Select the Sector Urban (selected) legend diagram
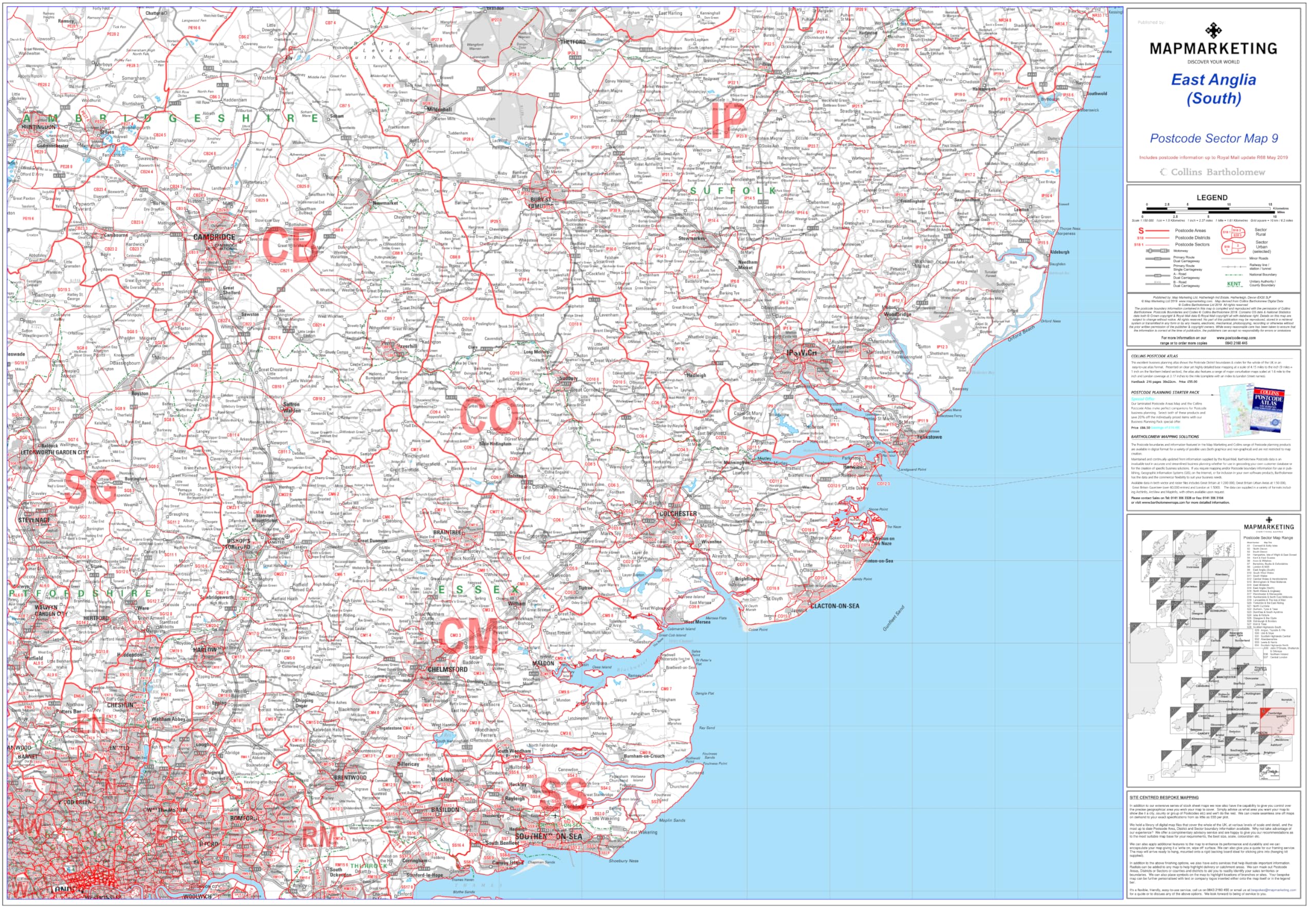This screenshot has width=1316, height=909. 1233,248
